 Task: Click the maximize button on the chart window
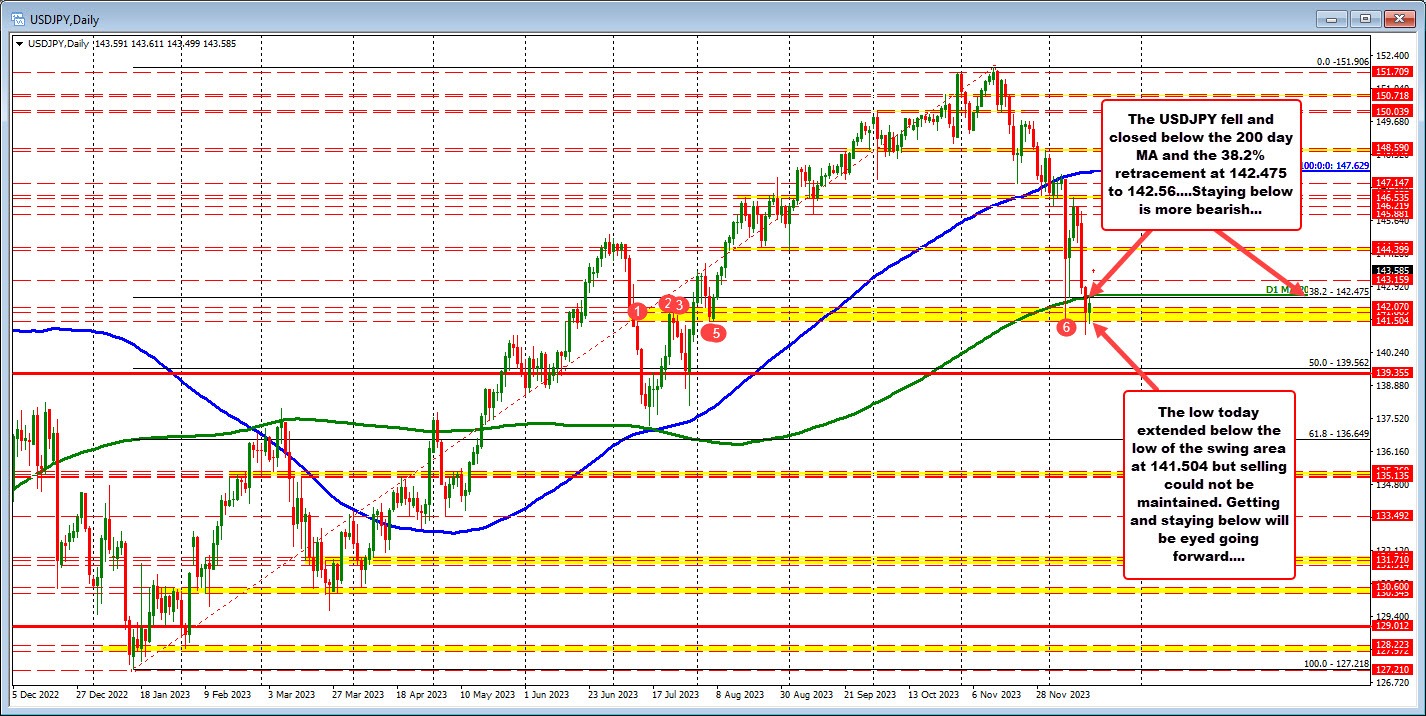click(x=1364, y=18)
